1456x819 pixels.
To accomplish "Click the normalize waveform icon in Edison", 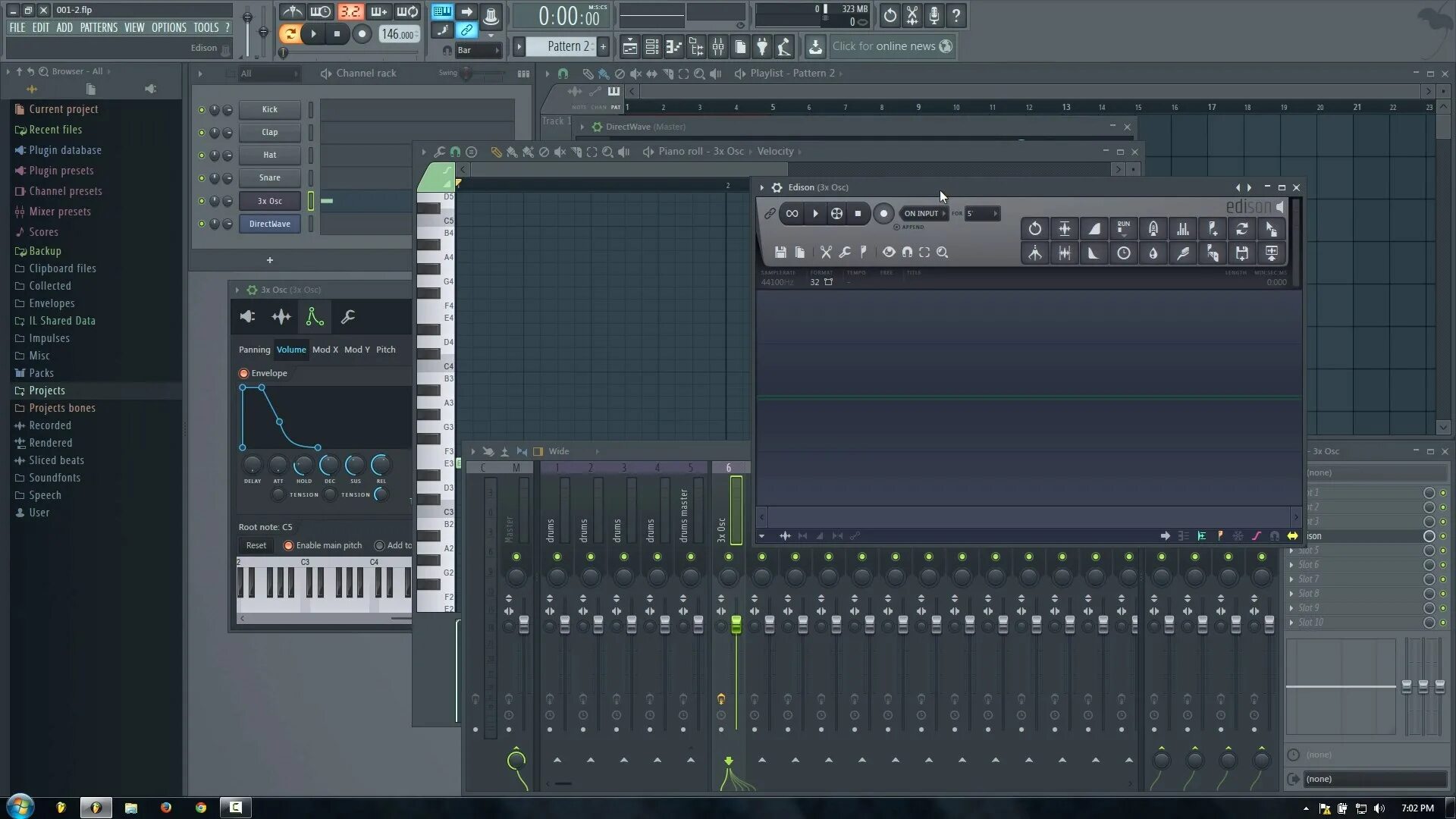I will [x=1065, y=228].
